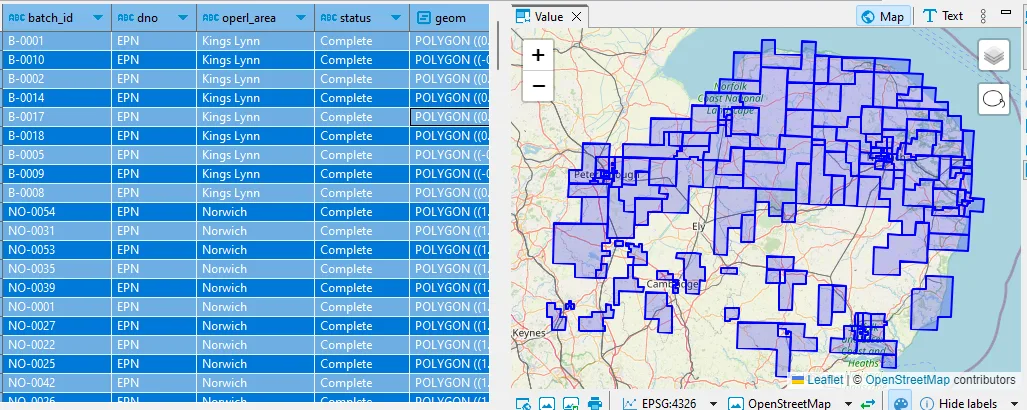Open the Leaflet attribution link
This screenshot has height=410, width=1027.
(824, 380)
